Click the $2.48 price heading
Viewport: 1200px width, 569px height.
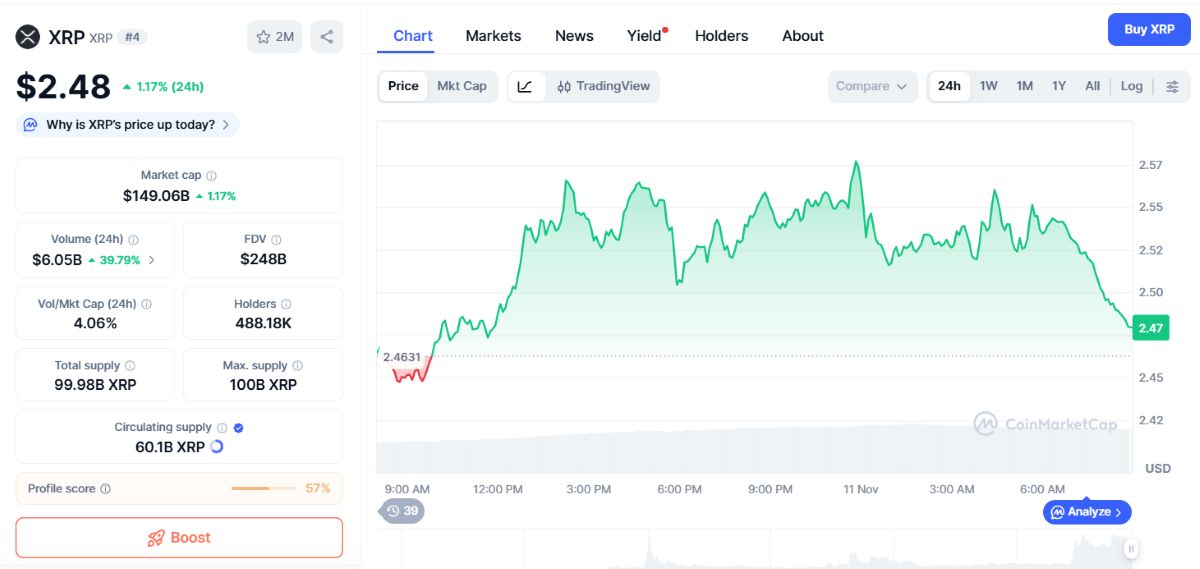pyautogui.click(x=63, y=86)
